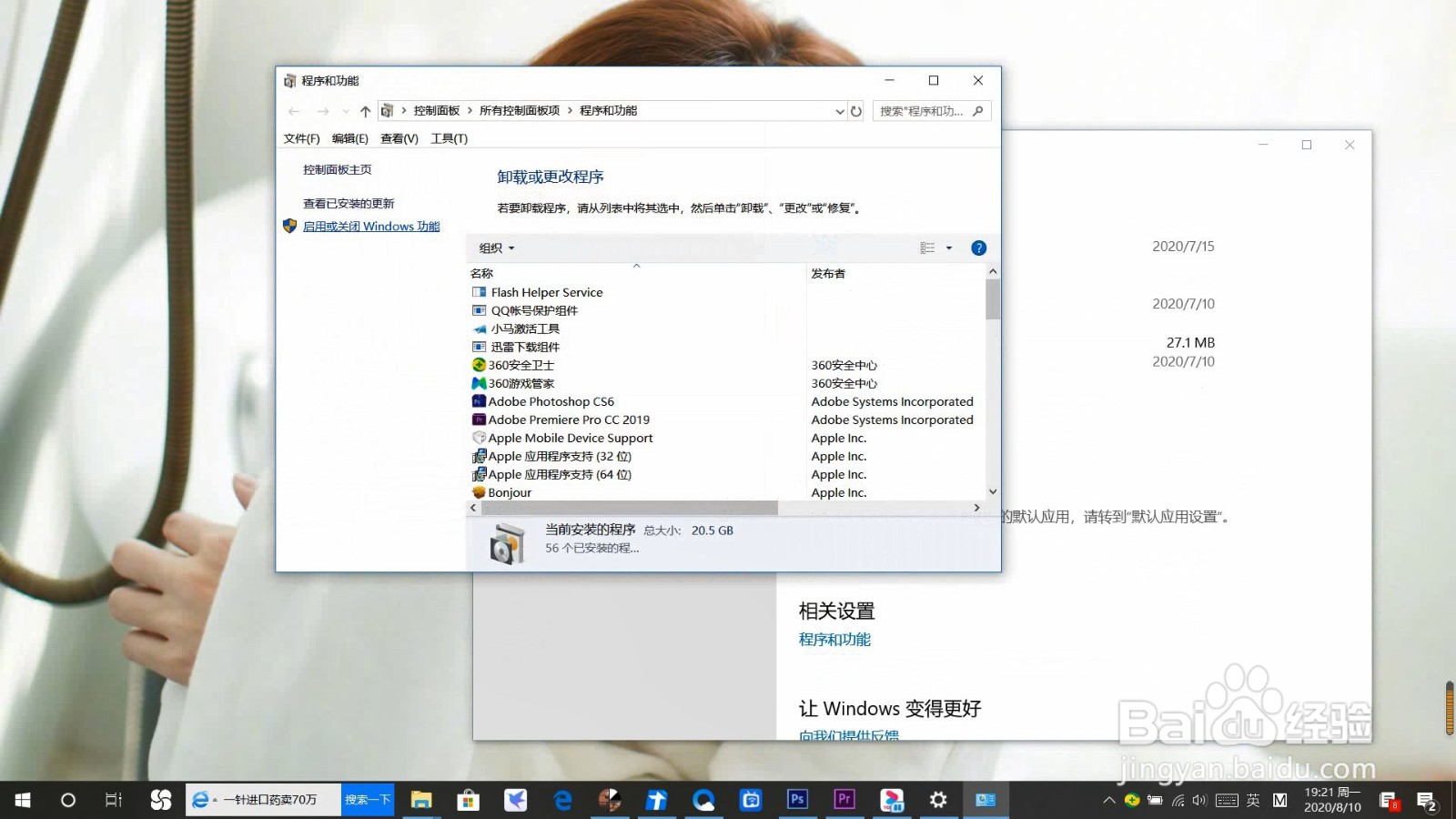Open the 文件(F) menu
This screenshot has width=1456, height=819.
[301, 138]
